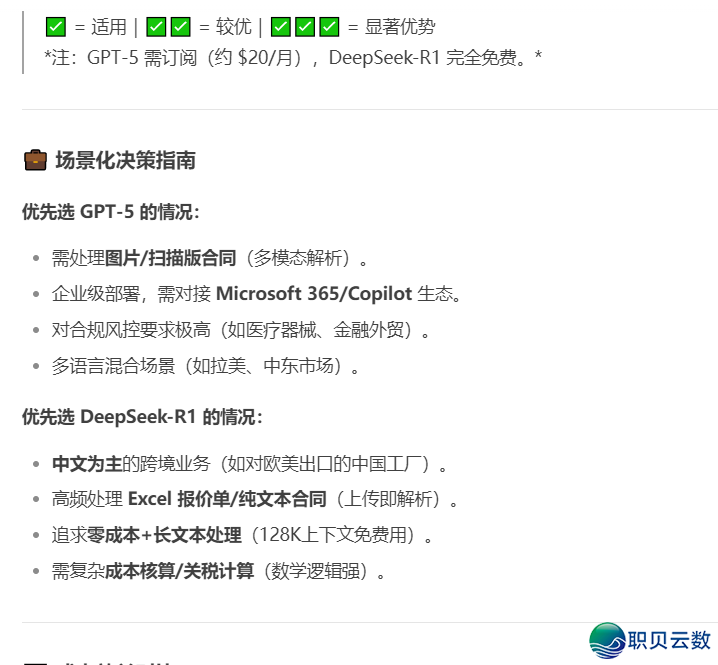Image resolution: width=718 pixels, height=665 pixels.
Task: Select the legend text 显著优势
Action: 400,27
